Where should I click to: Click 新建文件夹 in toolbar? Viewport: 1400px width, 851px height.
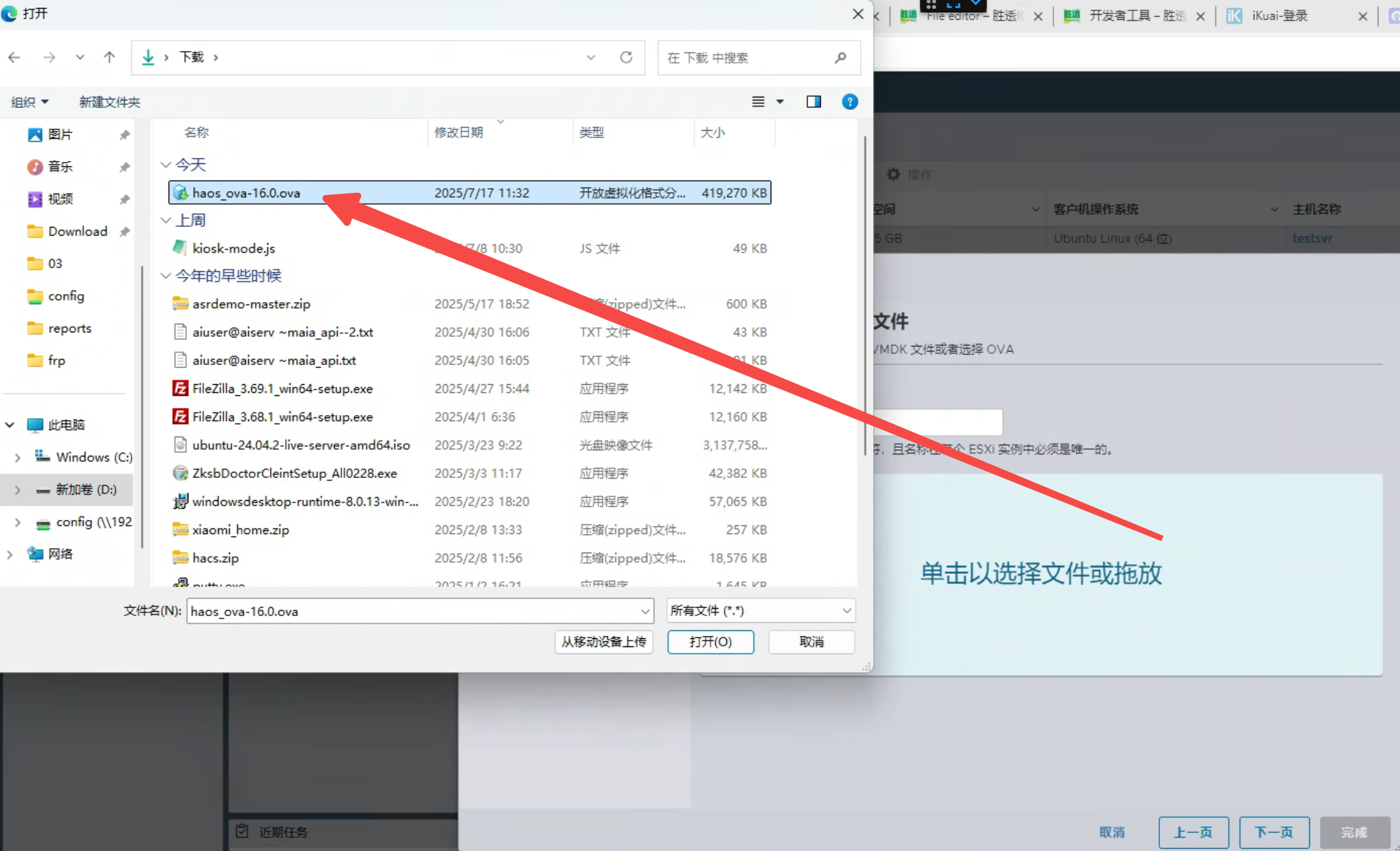(109, 102)
